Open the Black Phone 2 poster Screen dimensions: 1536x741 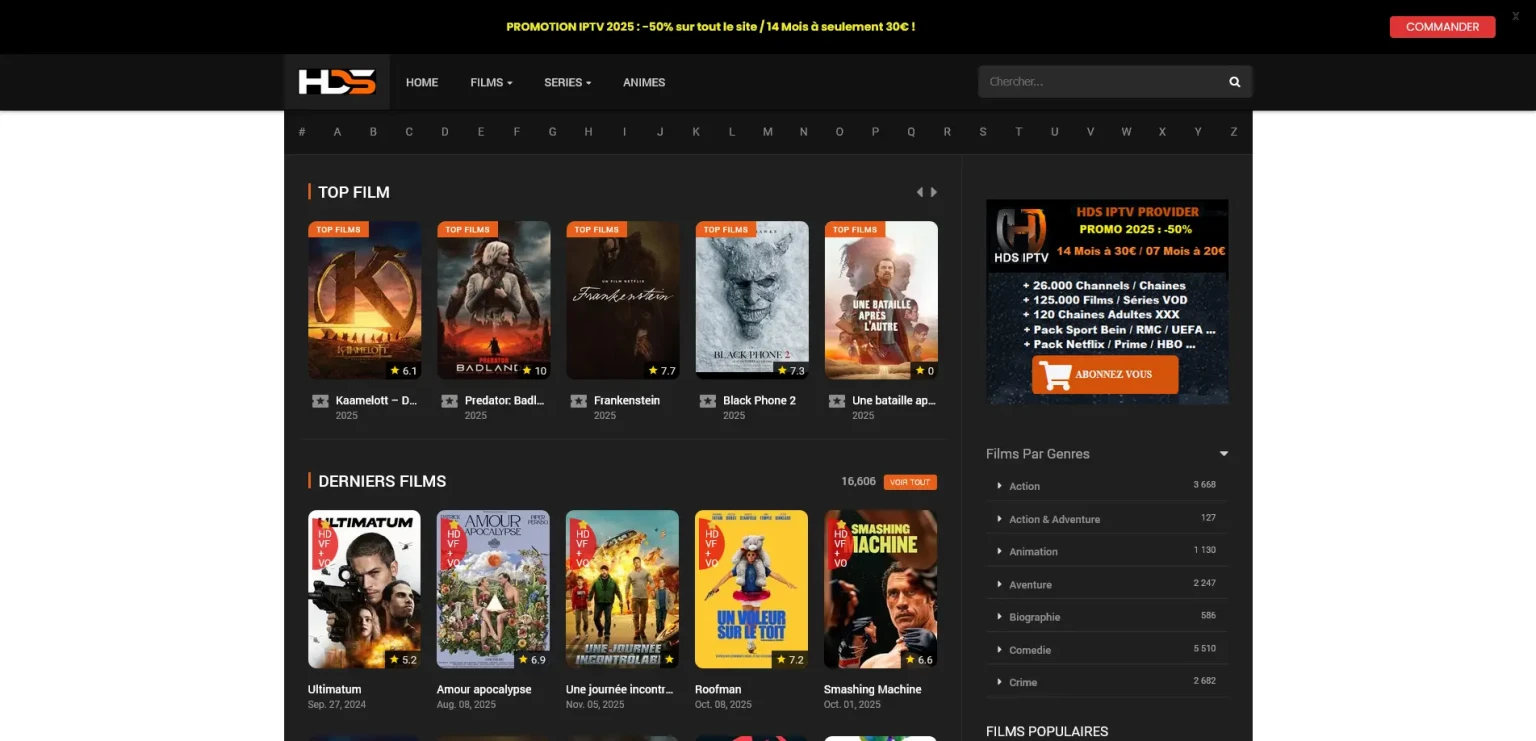tap(752, 300)
